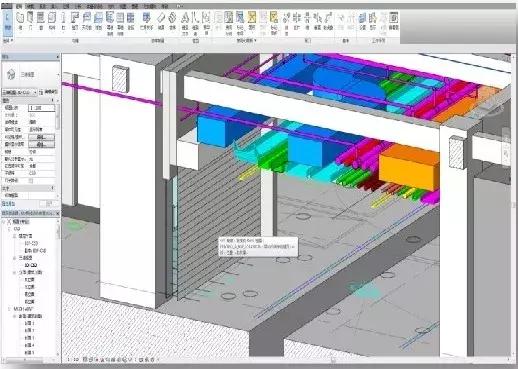Open the 建筑 ribbon tab

click(19, 6)
